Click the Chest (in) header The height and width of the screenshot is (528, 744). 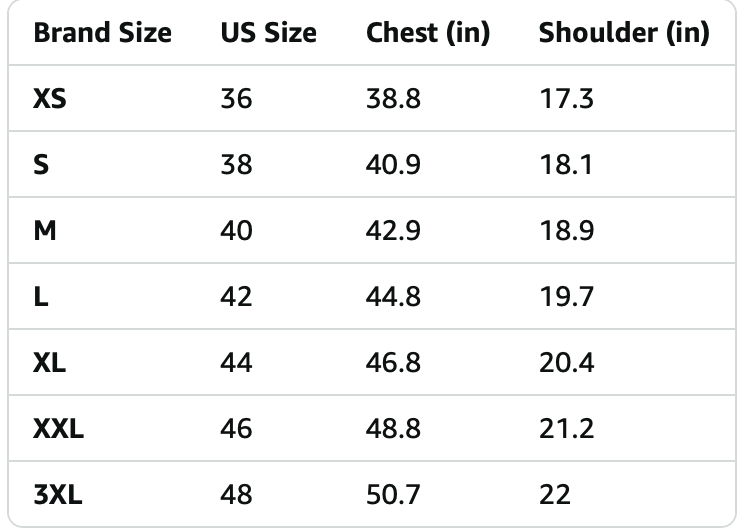(428, 33)
